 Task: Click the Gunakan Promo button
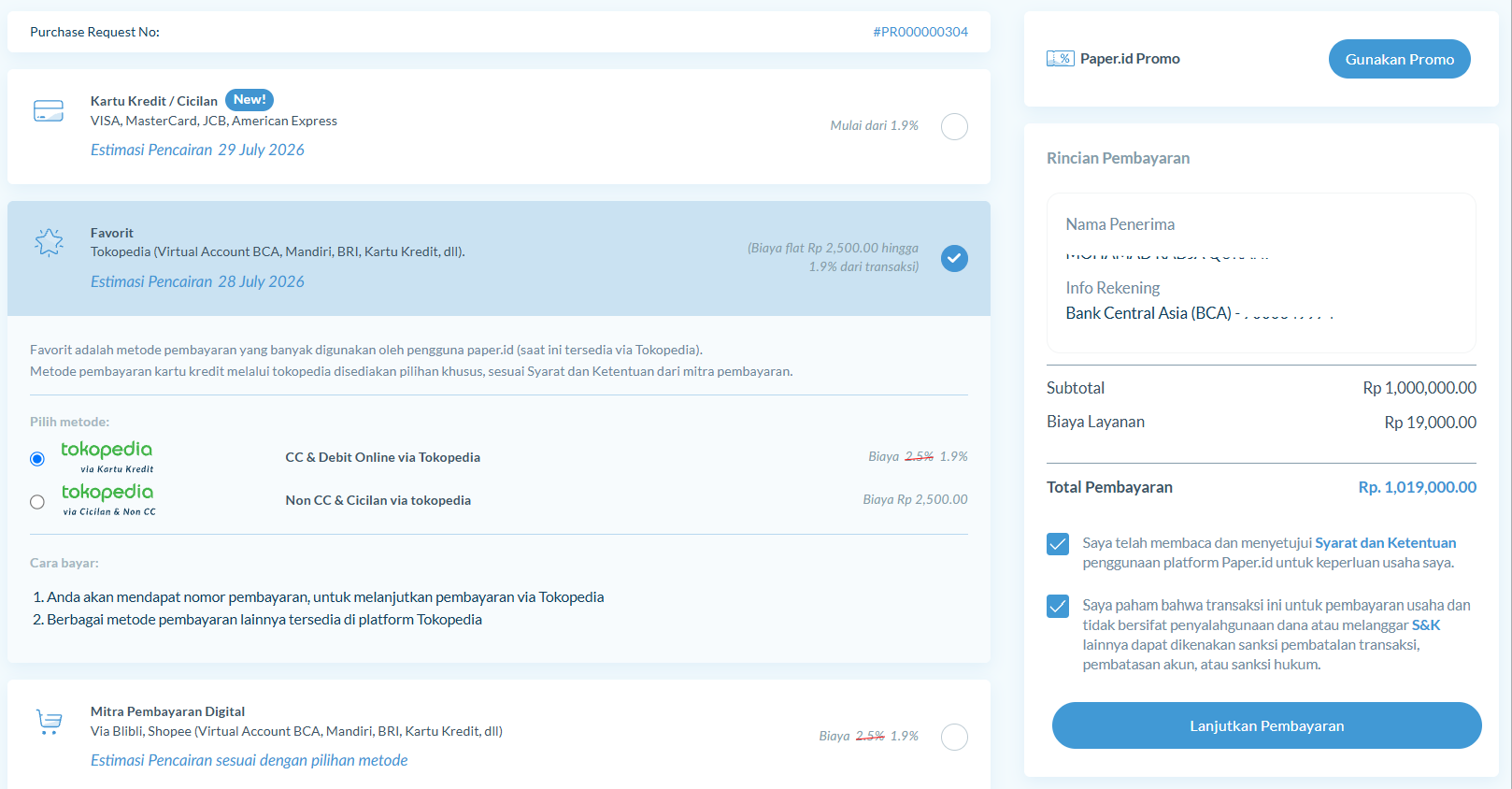[1400, 59]
